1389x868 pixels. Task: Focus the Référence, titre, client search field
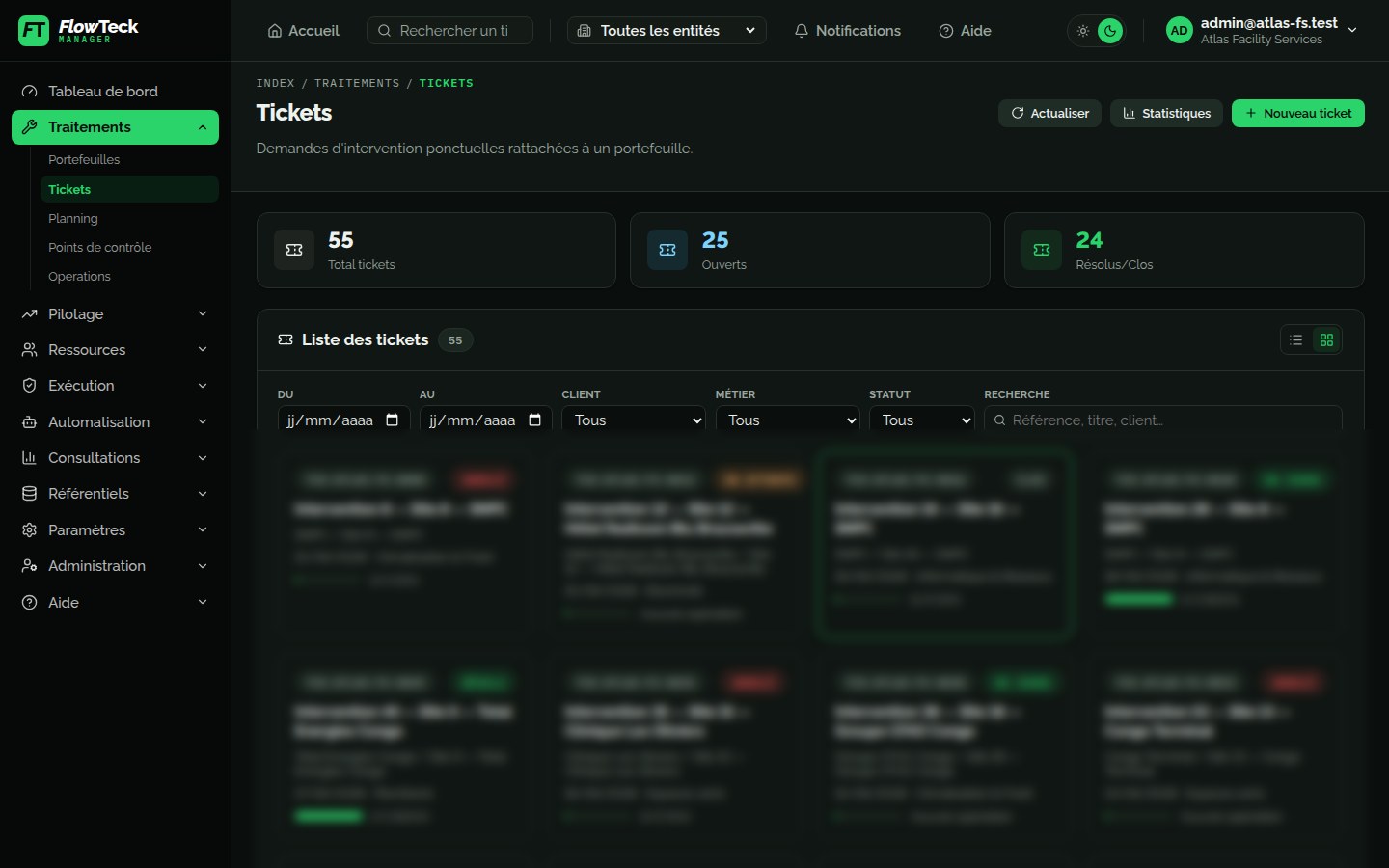(x=1162, y=420)
